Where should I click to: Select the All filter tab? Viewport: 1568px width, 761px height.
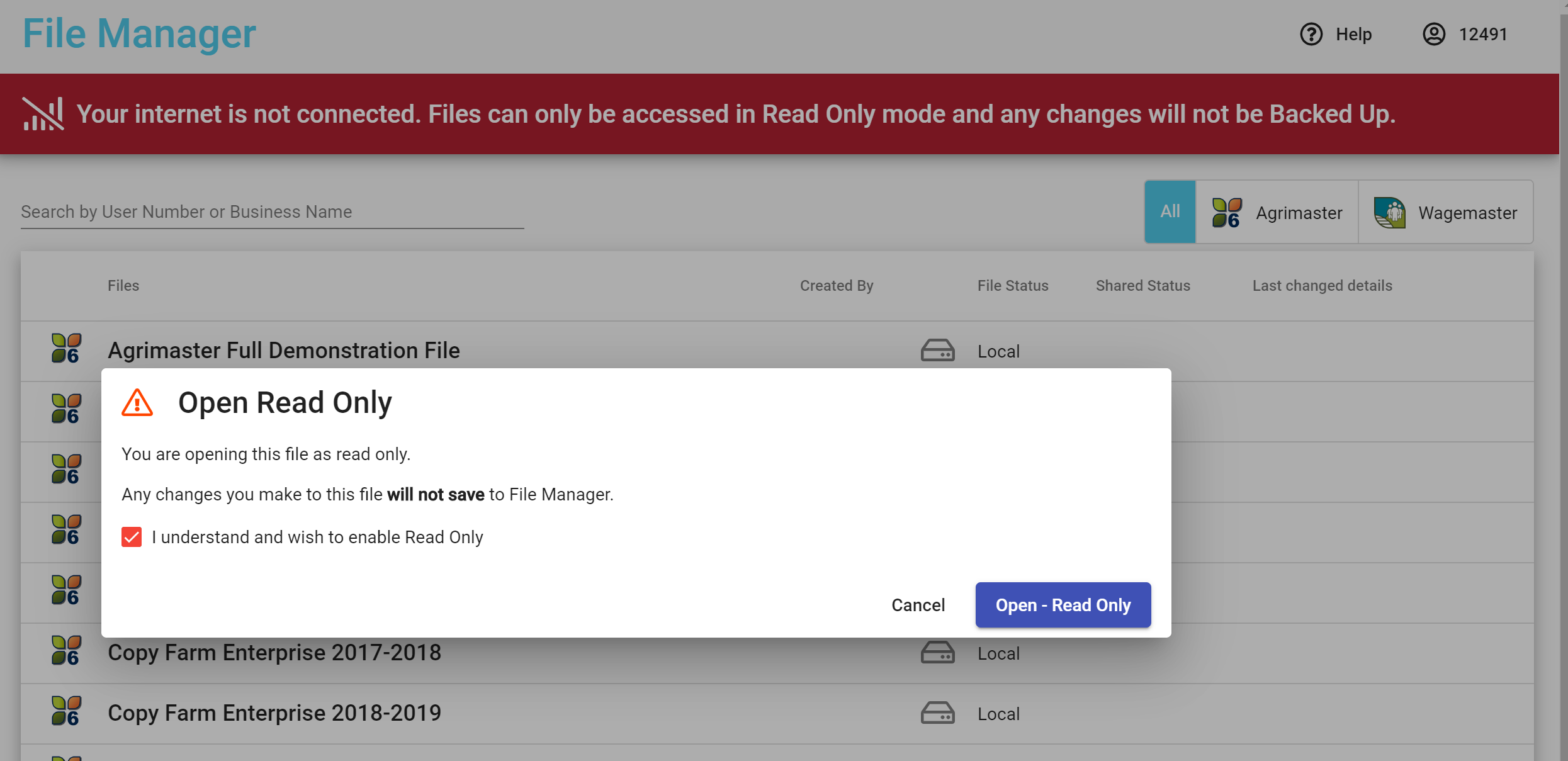(1170, 212)
